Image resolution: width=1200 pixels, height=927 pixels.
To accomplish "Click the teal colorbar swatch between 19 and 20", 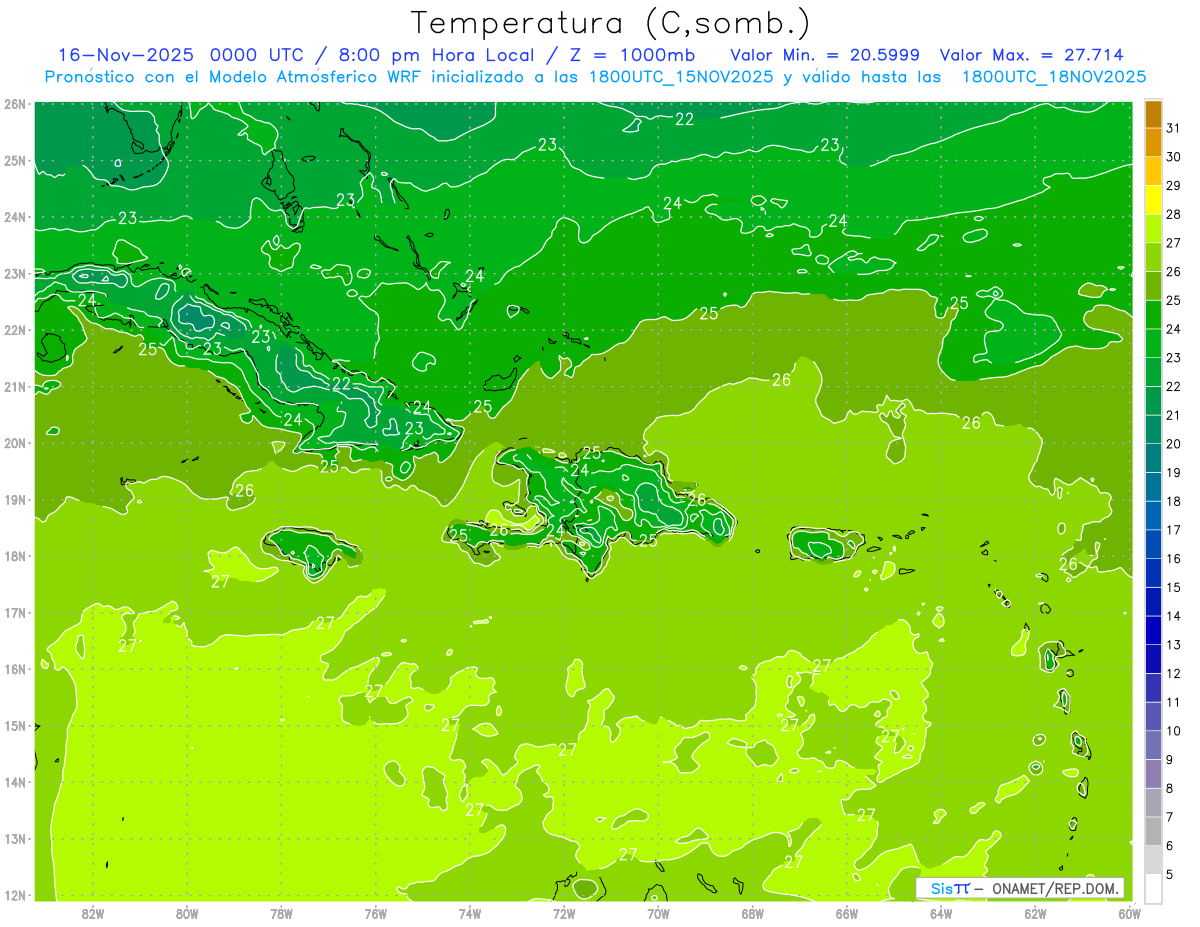I will pyautogui.click(x=1153, y=458).
